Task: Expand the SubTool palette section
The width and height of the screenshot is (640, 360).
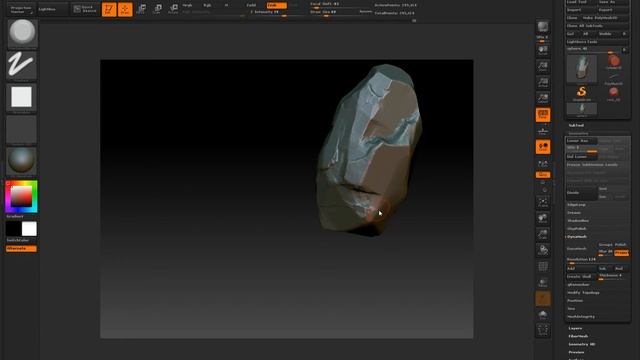Action: (576, 125)
